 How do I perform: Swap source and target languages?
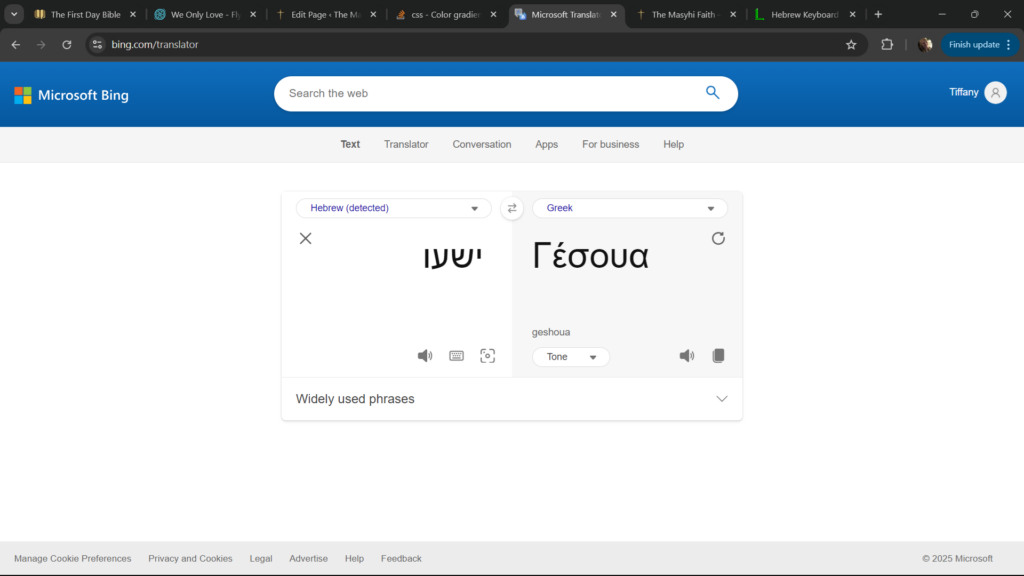512,208
